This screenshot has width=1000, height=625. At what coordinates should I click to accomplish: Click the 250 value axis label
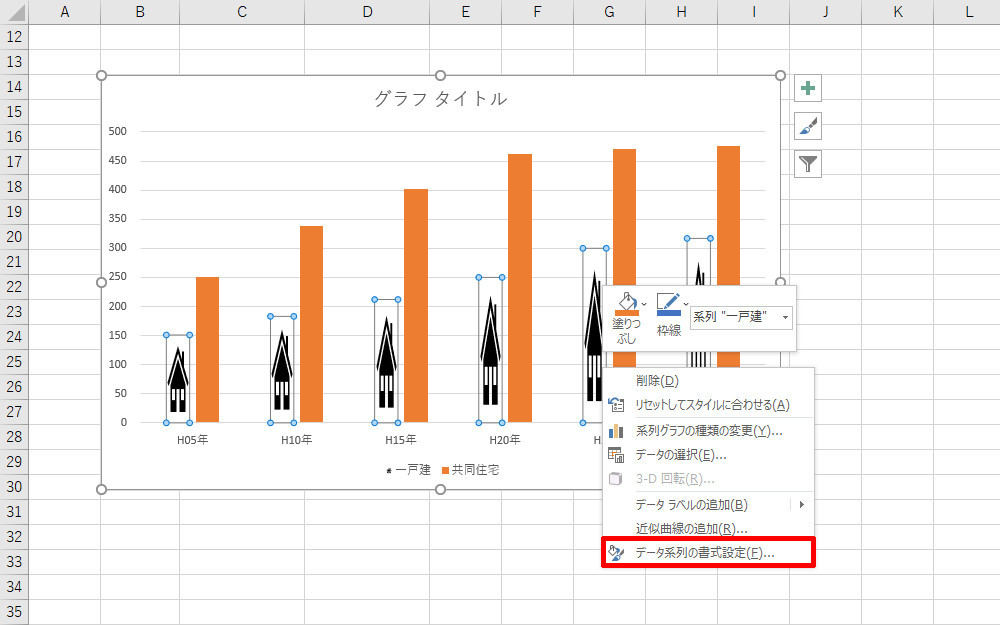[117, 277]
